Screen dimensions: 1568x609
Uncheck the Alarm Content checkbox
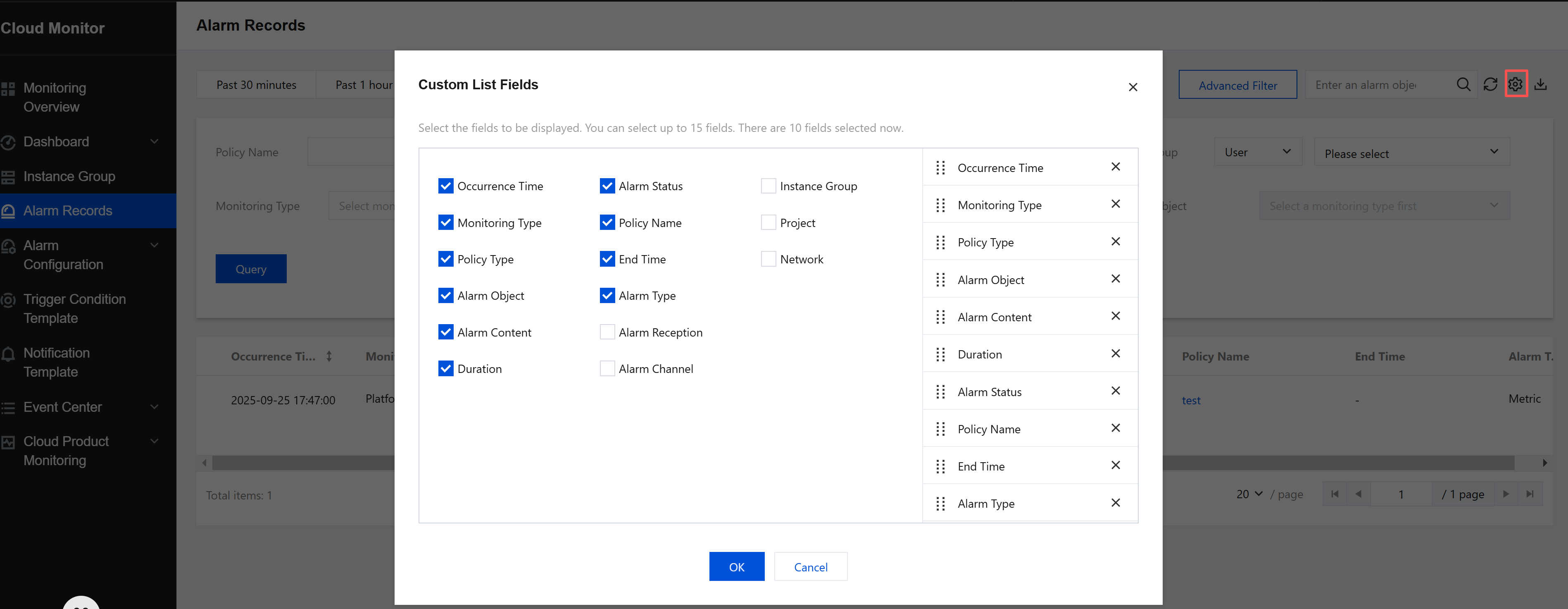tap(445, 332)
